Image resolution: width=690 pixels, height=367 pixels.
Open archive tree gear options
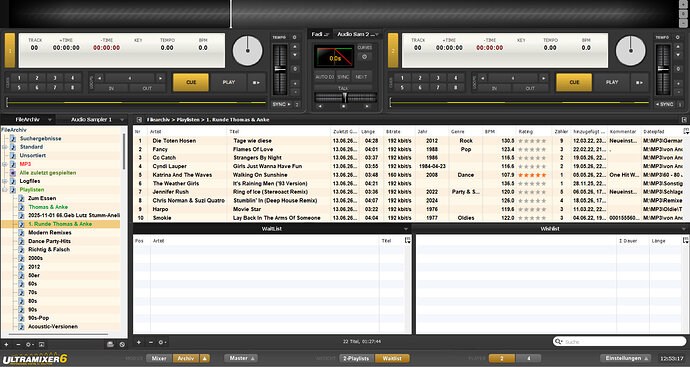[29, 345]
